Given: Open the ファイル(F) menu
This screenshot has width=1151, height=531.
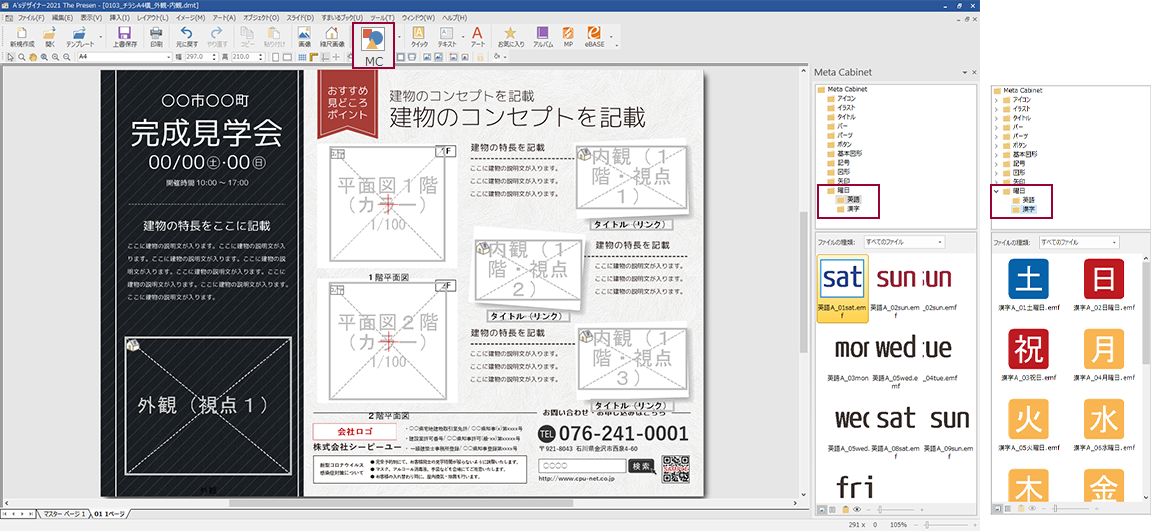Looking at the screenshot, I should pos(30,17).
